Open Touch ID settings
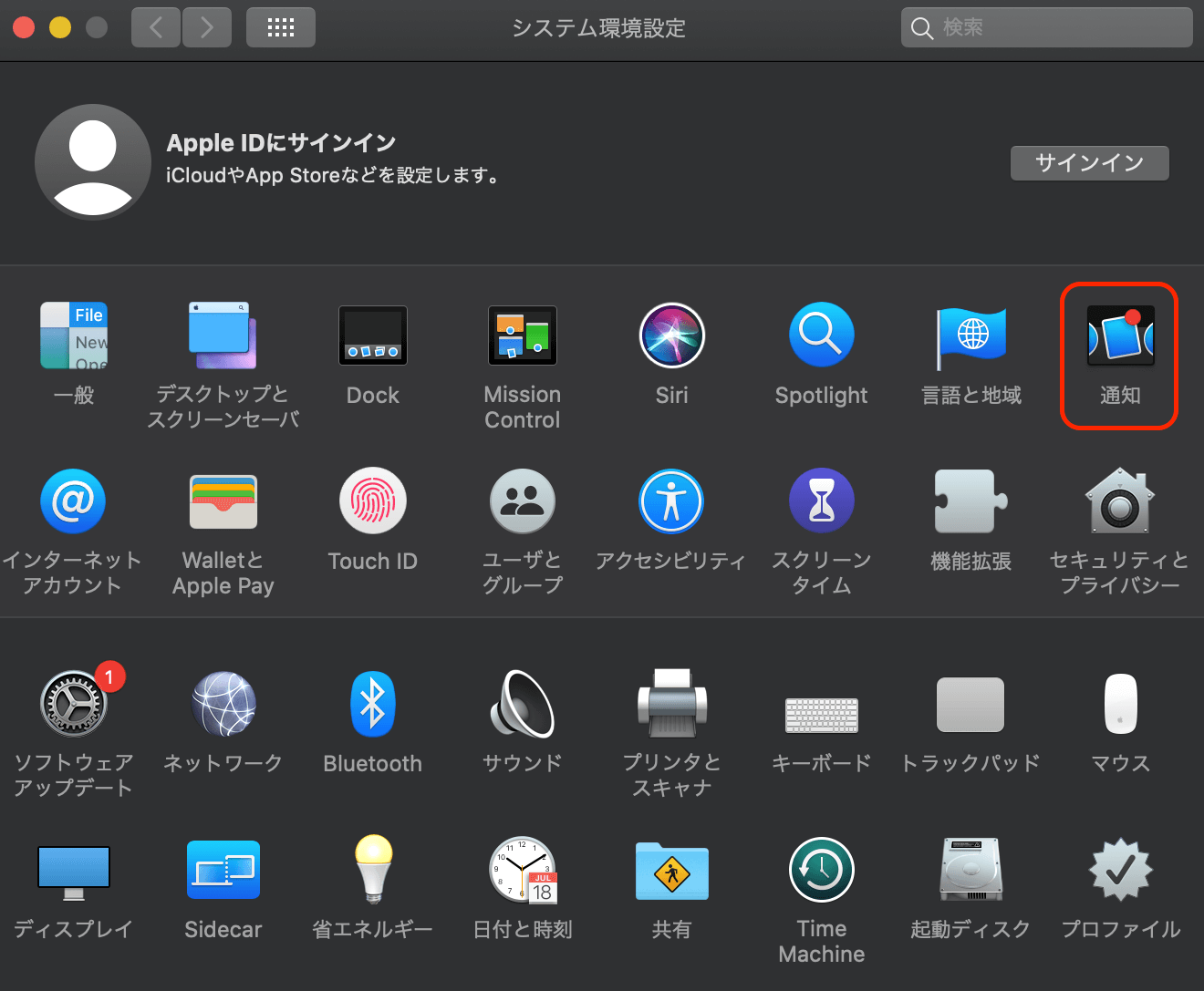1204x991 pixels. [x=372, y=501]
